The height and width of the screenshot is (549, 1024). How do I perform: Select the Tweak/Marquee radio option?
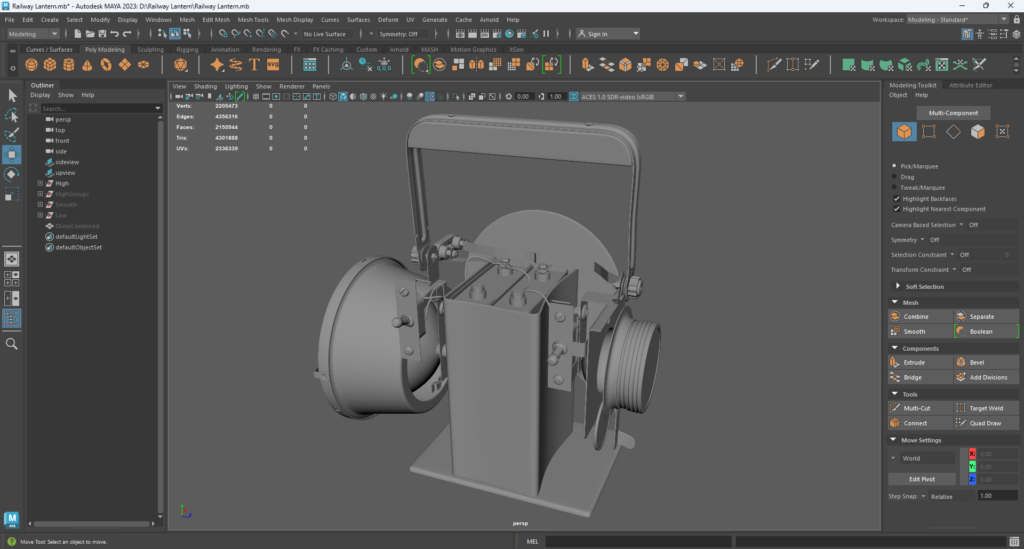pyautogui.click(x=895, y=187)
